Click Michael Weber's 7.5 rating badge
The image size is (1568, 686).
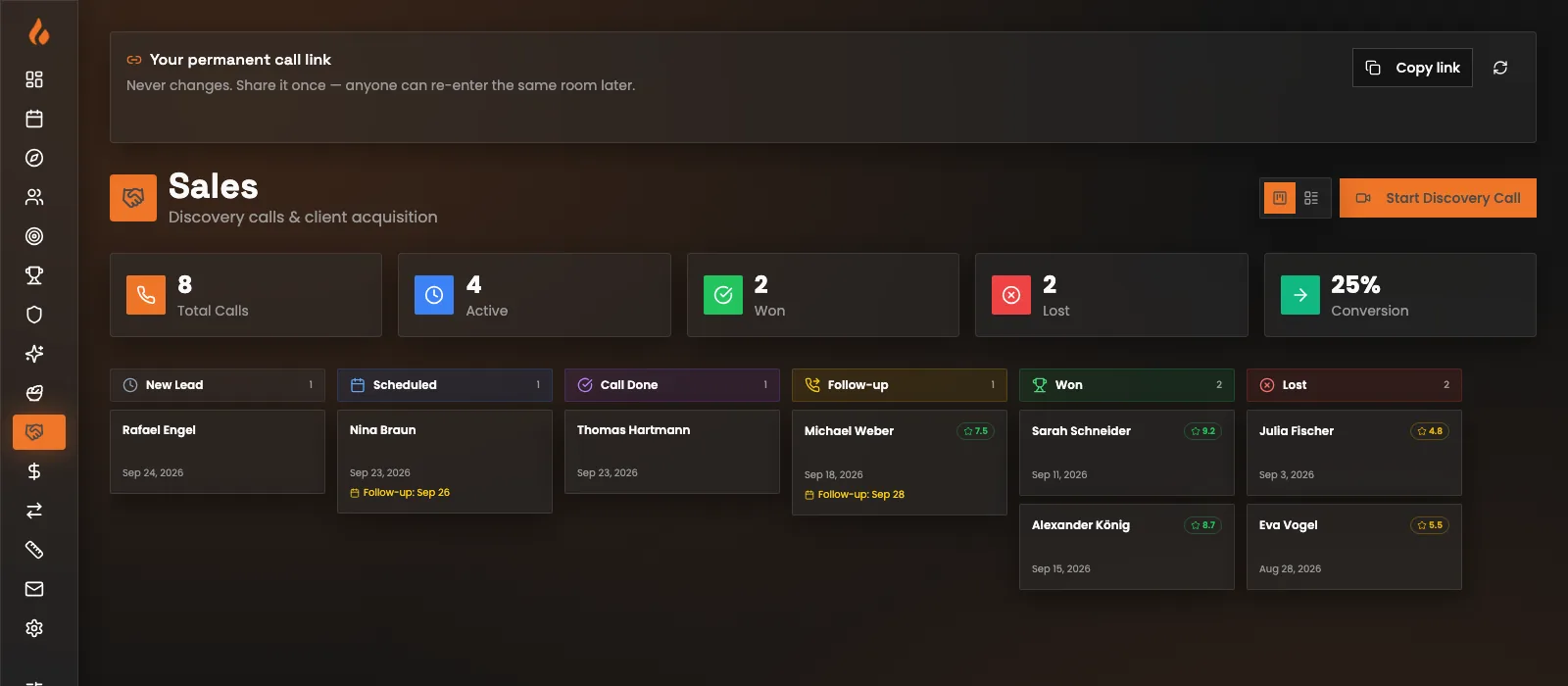click(x=975, y=431)
